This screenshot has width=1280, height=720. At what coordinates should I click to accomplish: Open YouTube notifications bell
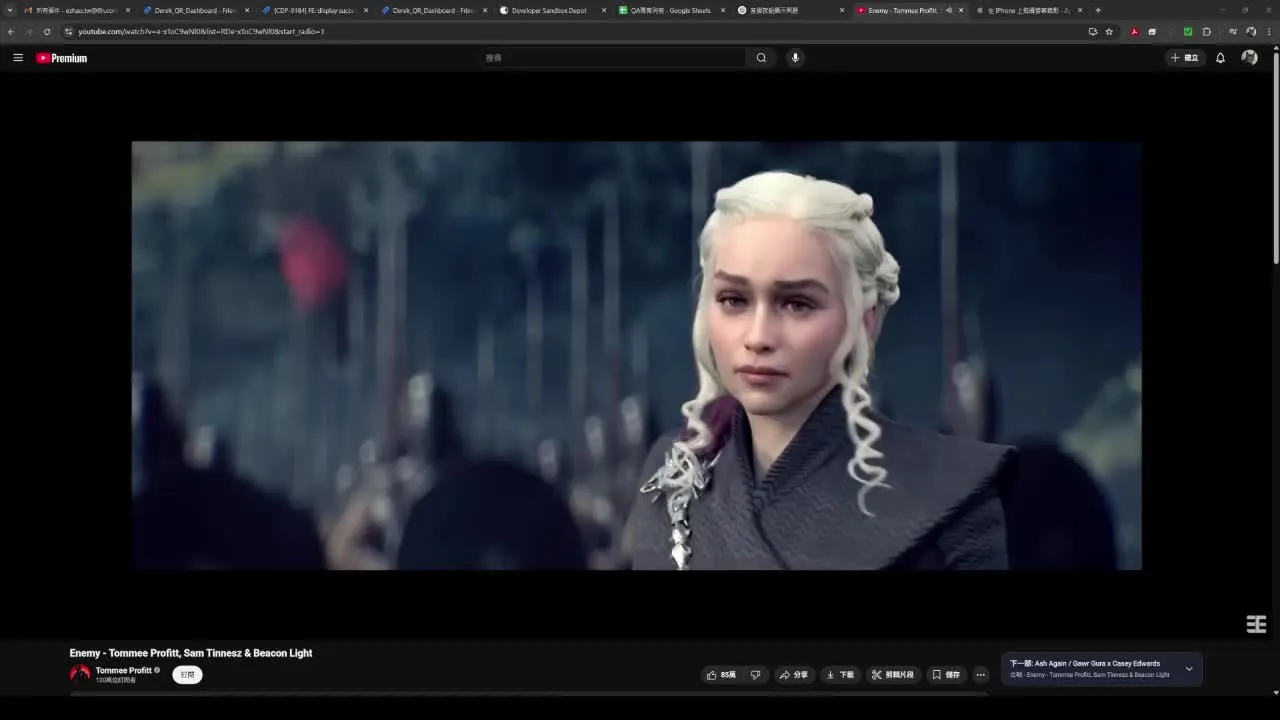point(1220,58)
